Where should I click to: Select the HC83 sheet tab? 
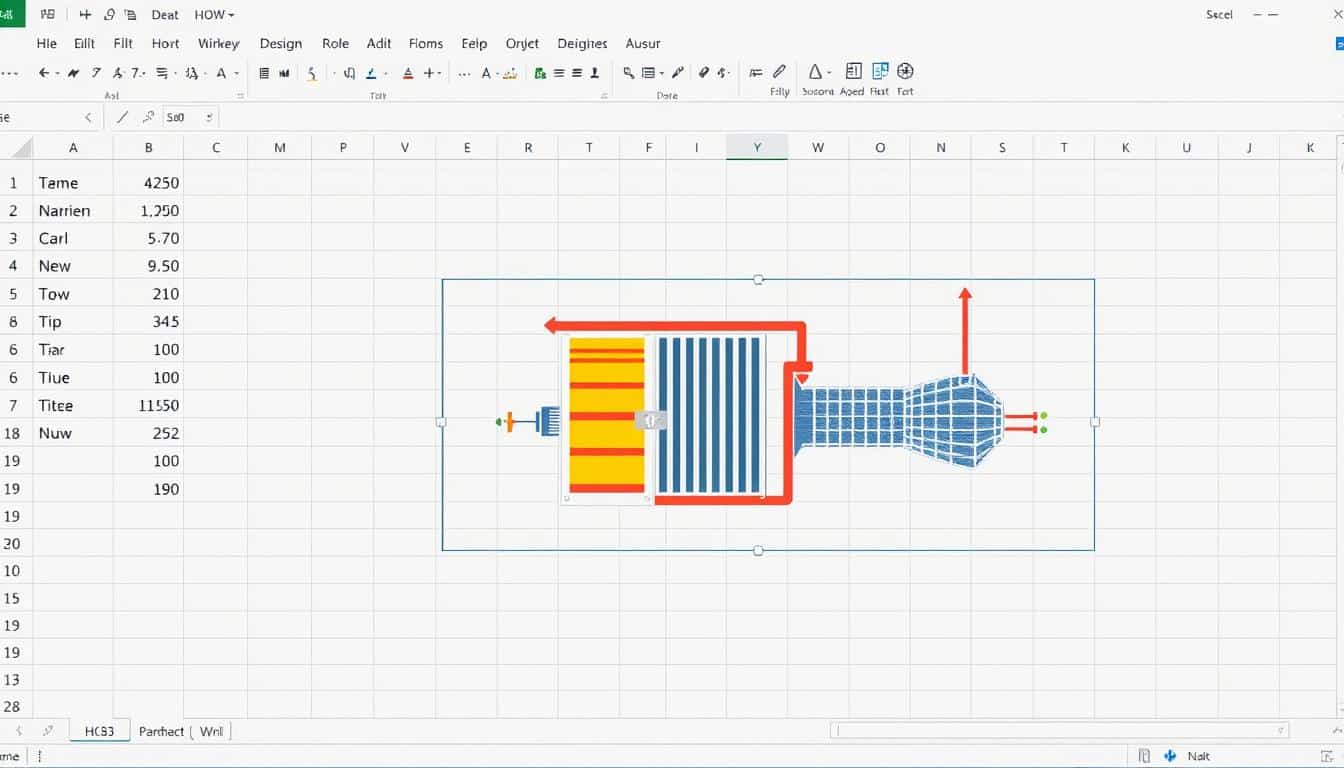coord(99,731)
